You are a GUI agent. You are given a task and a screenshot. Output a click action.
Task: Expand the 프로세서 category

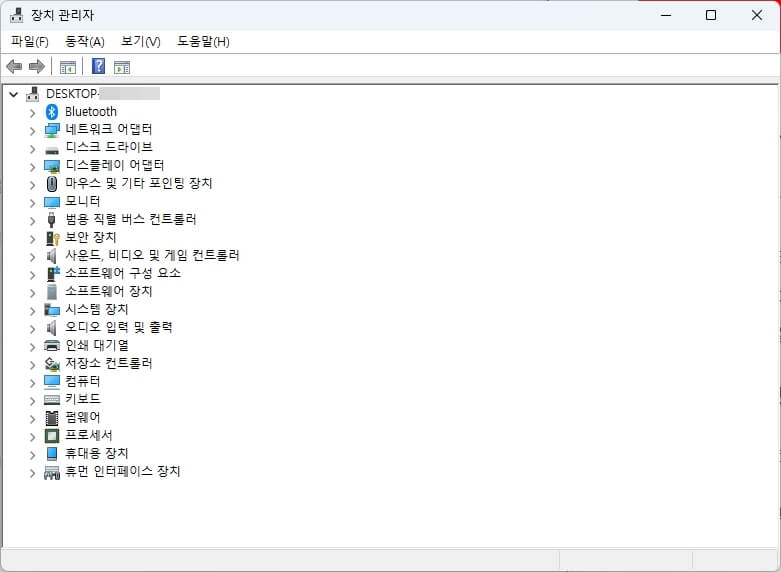click(x=32, y=437)
